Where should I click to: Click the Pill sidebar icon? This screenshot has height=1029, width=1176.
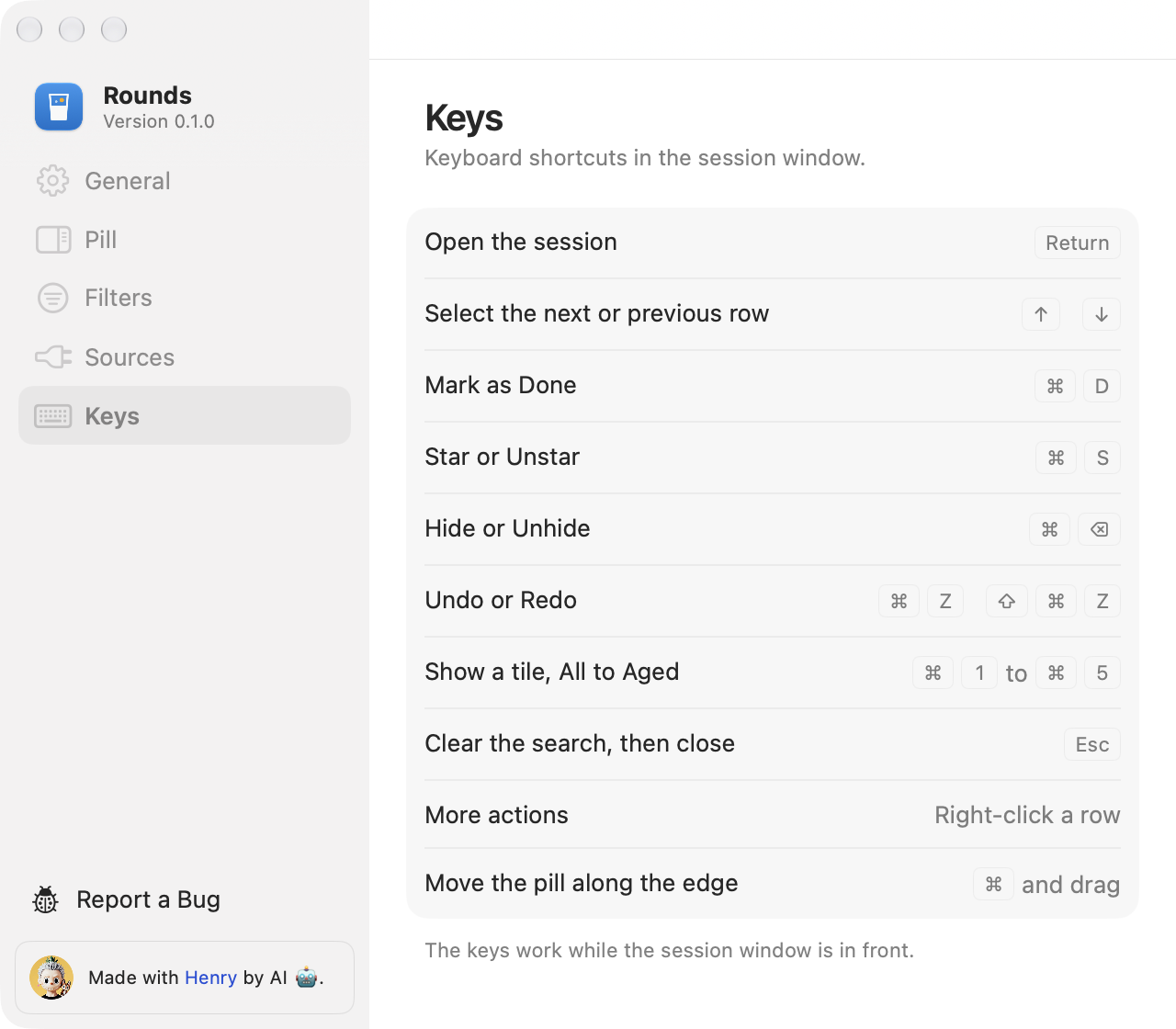53,240
